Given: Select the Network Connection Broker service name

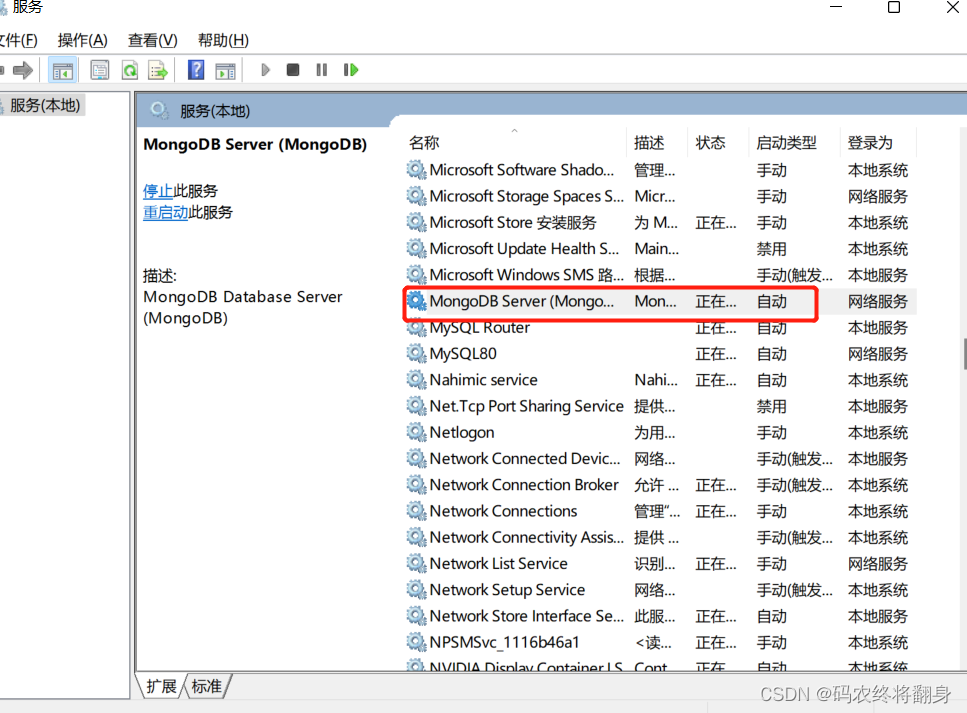Looking at the screenshot, I should click(x=524, y=485).
